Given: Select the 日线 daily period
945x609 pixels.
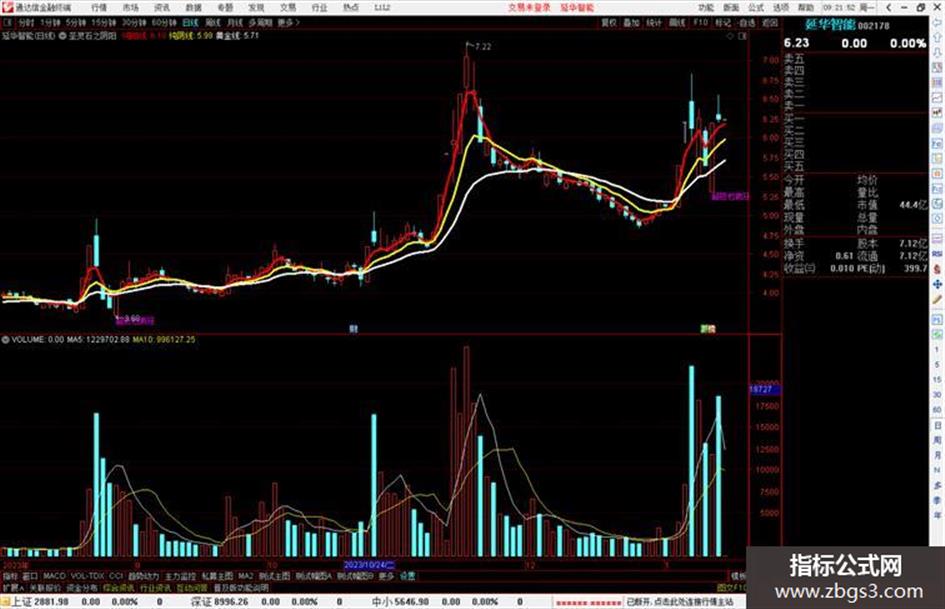Looking at the screenshot, I should tap(190, 23).
